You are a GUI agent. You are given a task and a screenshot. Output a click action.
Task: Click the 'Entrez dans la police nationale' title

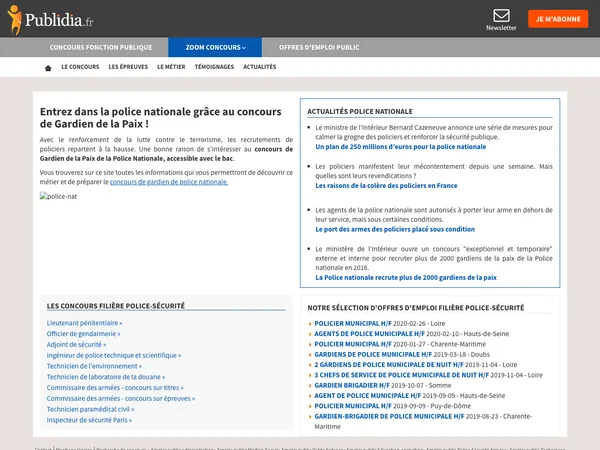coord(160,117)
